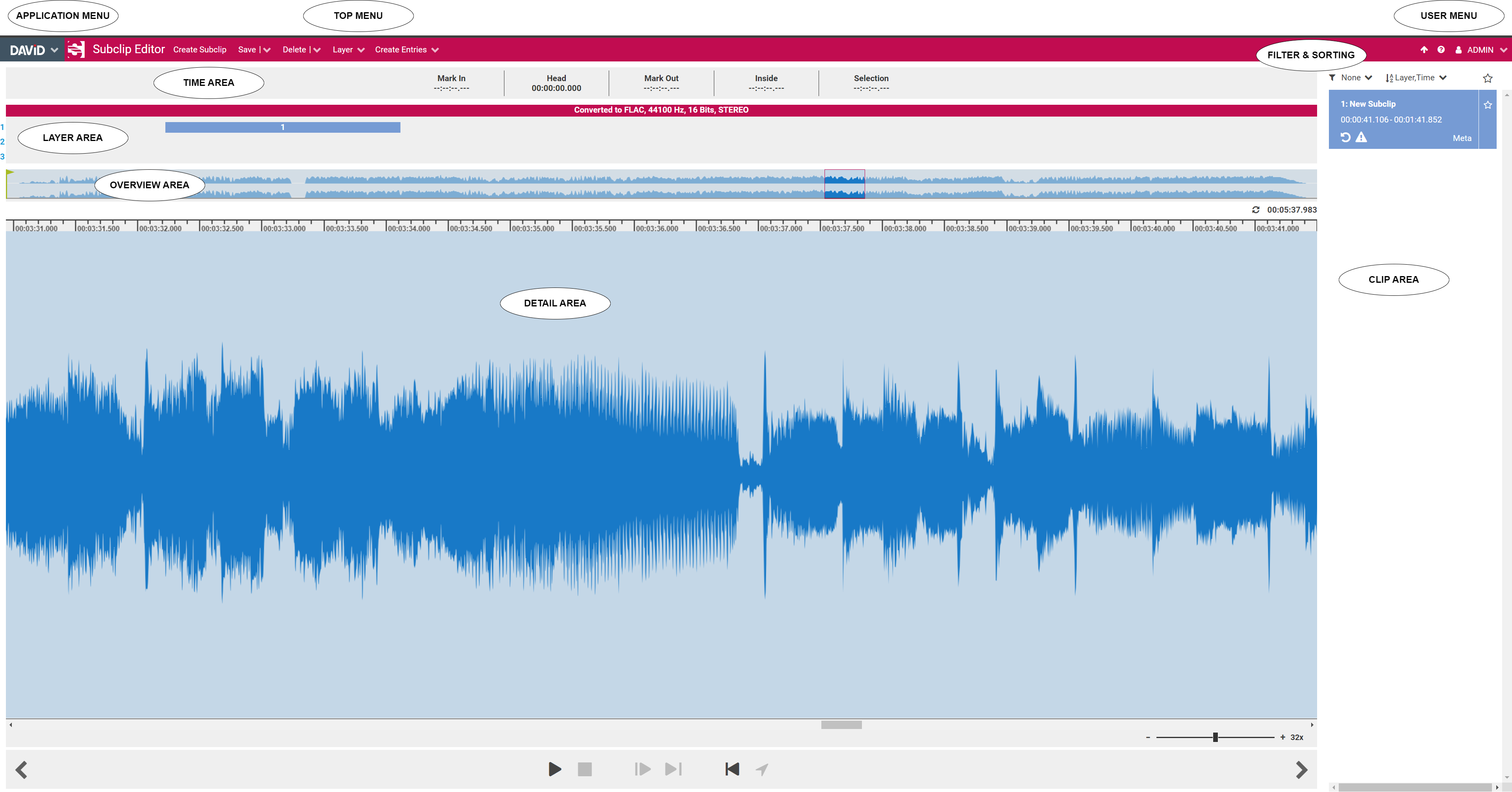The width and height of the screenshot is (1512, 792).
Task: Click the Subclip Editor logo icon
Action: (76, 49)
